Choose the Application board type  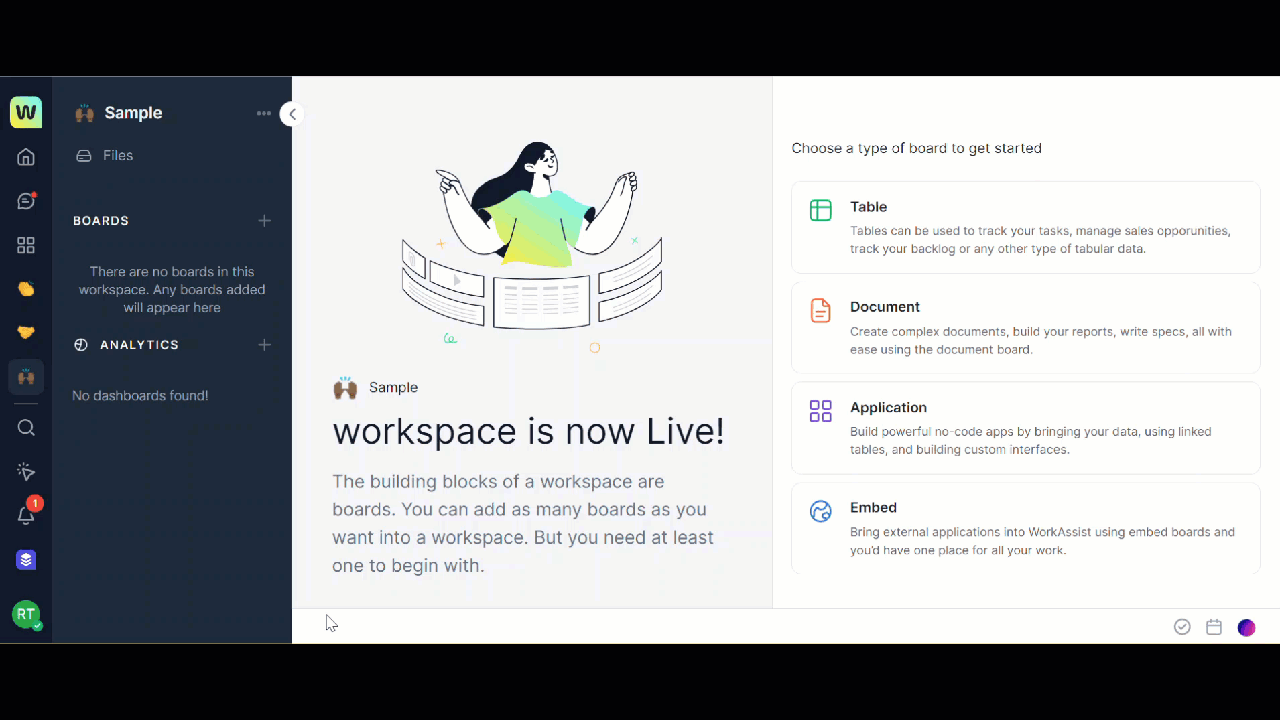[x=1025, y=428]
